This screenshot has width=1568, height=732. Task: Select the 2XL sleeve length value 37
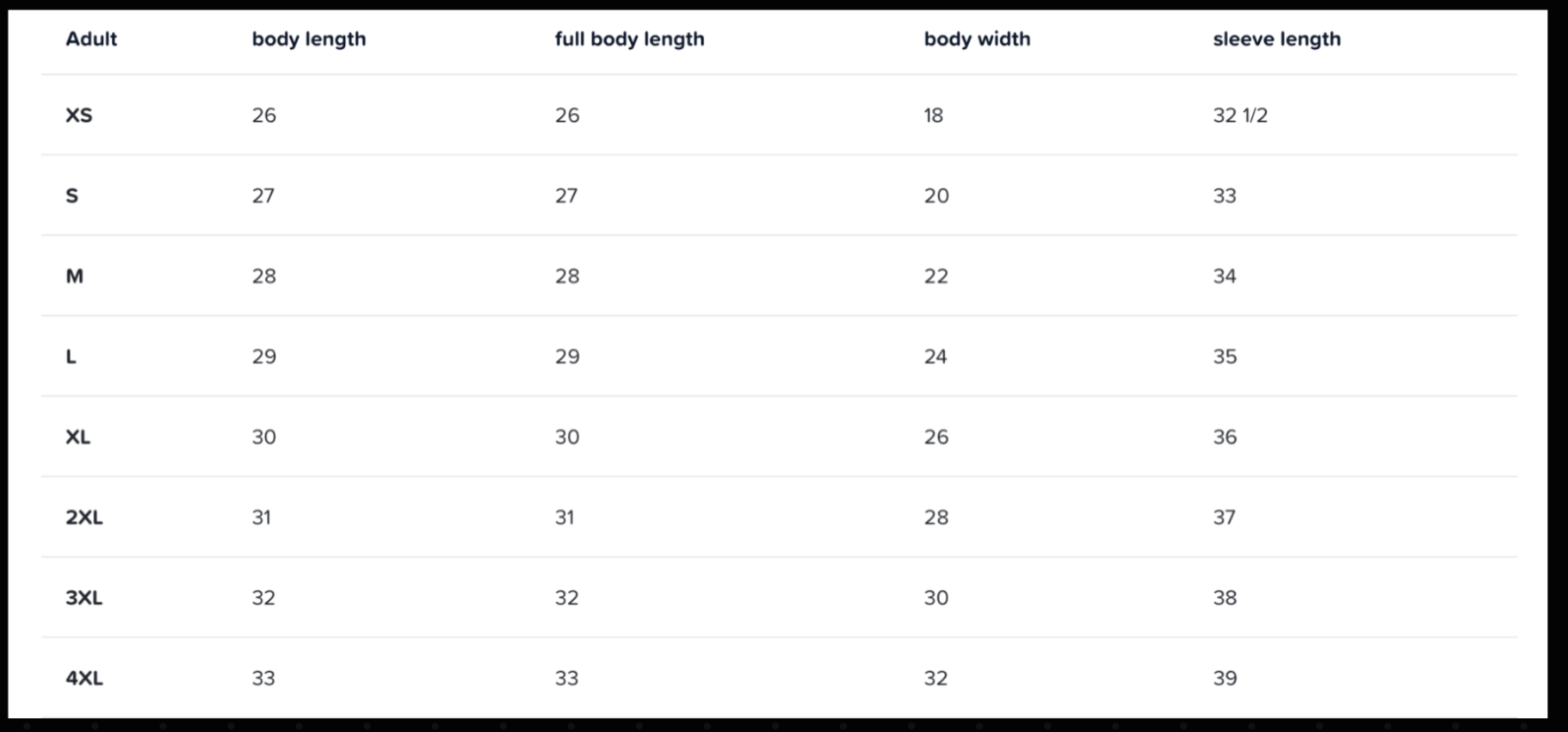pyautogui.click(x=1225, y=518)
